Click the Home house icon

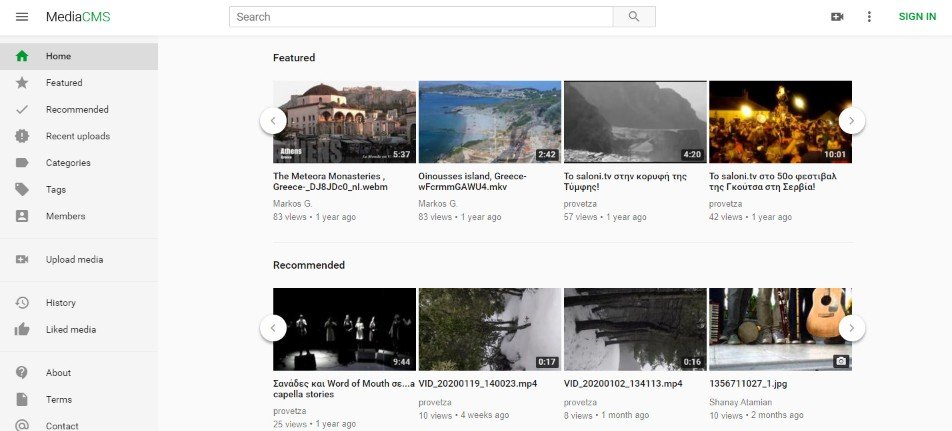coord(22,56)
